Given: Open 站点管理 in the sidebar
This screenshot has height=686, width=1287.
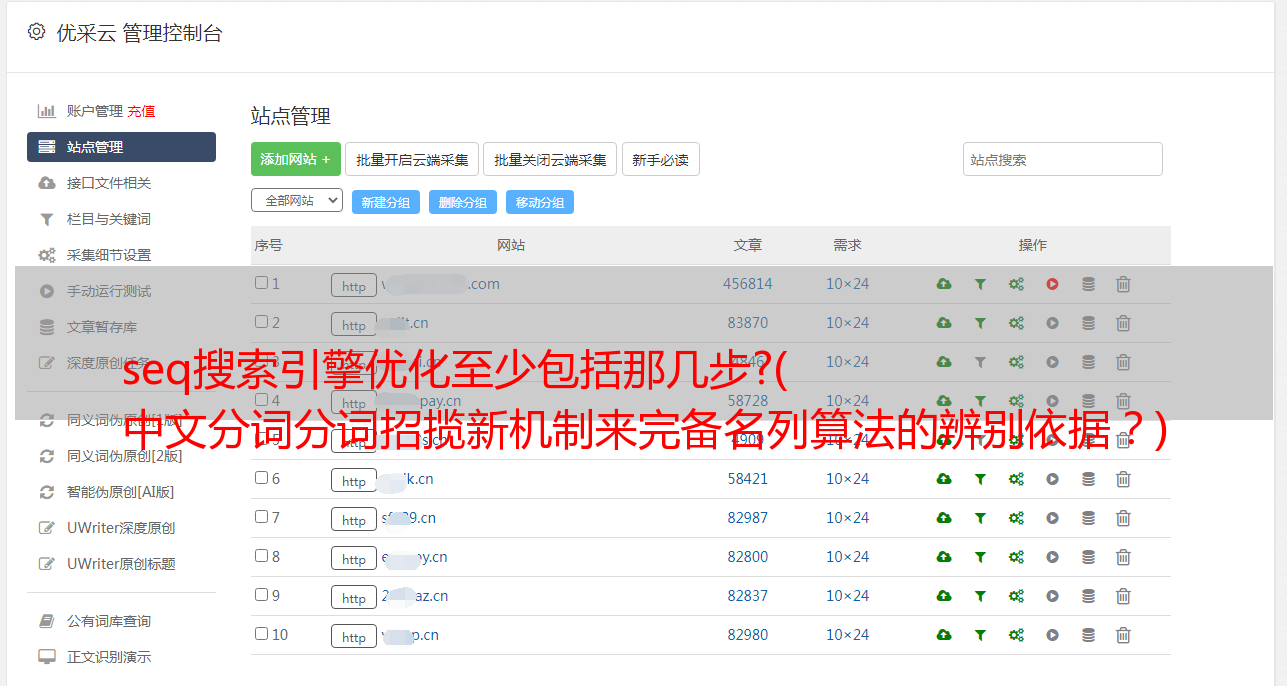Looking at the screenshot, I should pos(121,147).
